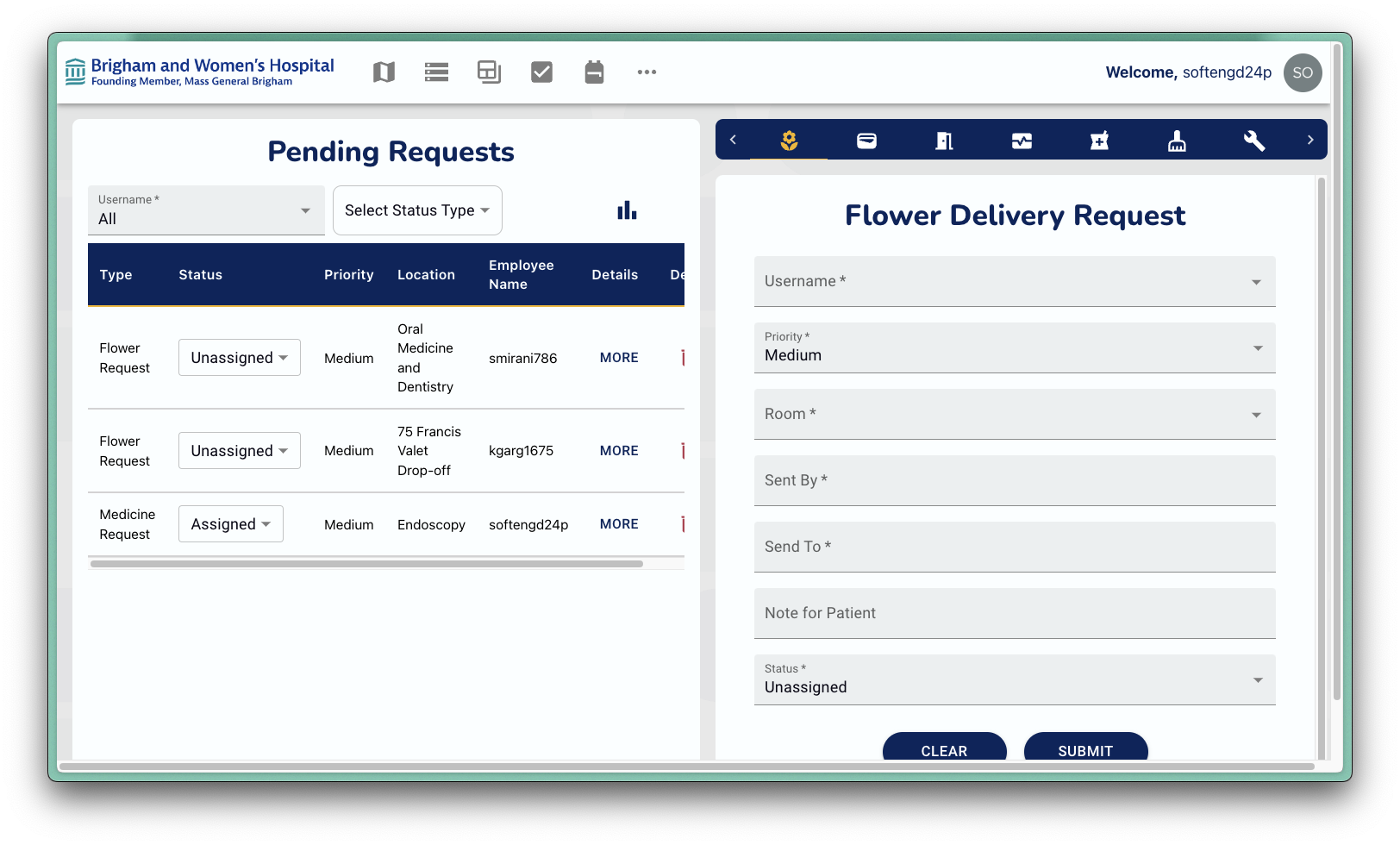The width and height of the screenshot is (1400, 845).
Task: Switch to the flower delivery request tab
Action: coord(789,141)
